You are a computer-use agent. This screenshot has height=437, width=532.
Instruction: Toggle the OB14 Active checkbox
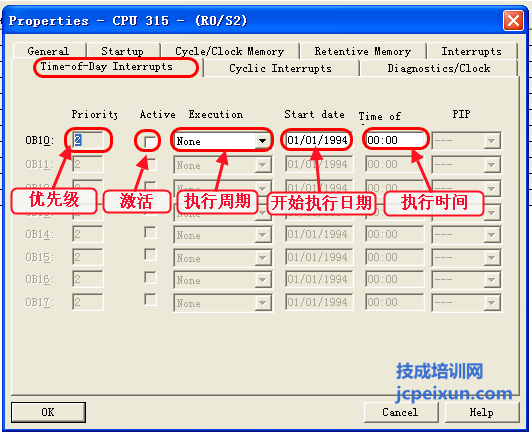150,233
